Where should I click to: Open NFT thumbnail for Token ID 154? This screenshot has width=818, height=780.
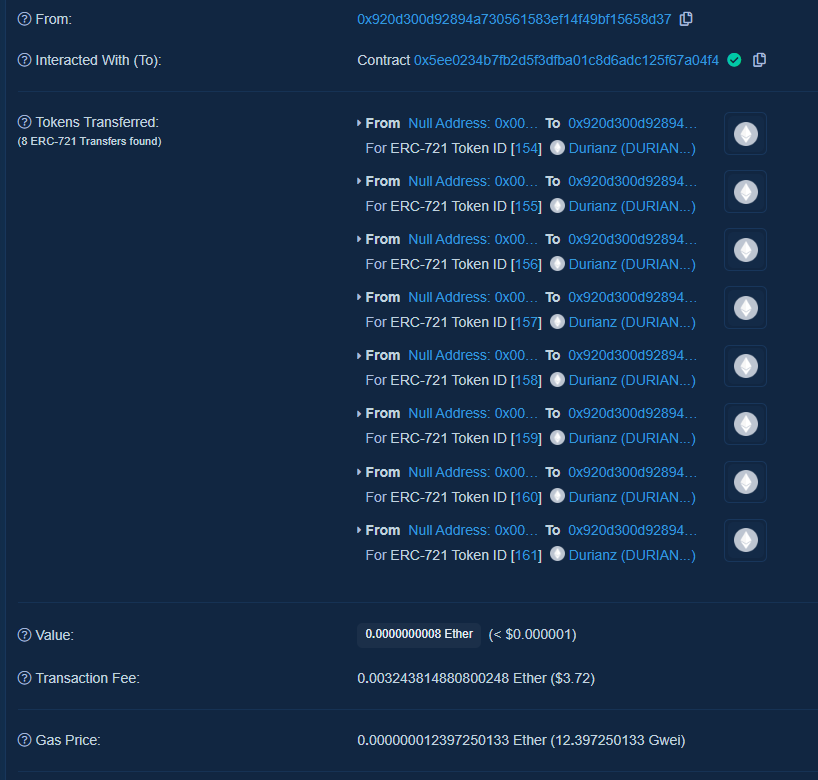pyautogui.click(x=745, y=134)
